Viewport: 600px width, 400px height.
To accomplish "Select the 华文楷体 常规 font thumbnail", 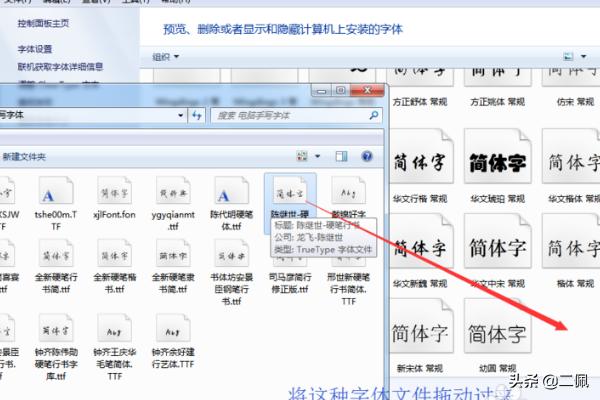I will click(571, 157).
